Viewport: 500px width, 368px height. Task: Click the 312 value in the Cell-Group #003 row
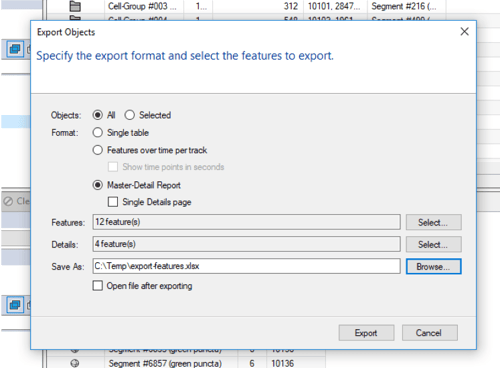291,6
